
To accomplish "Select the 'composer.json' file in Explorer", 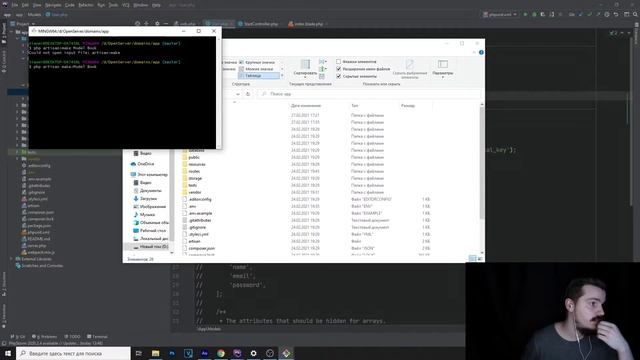I will click(x=198, y=248).
